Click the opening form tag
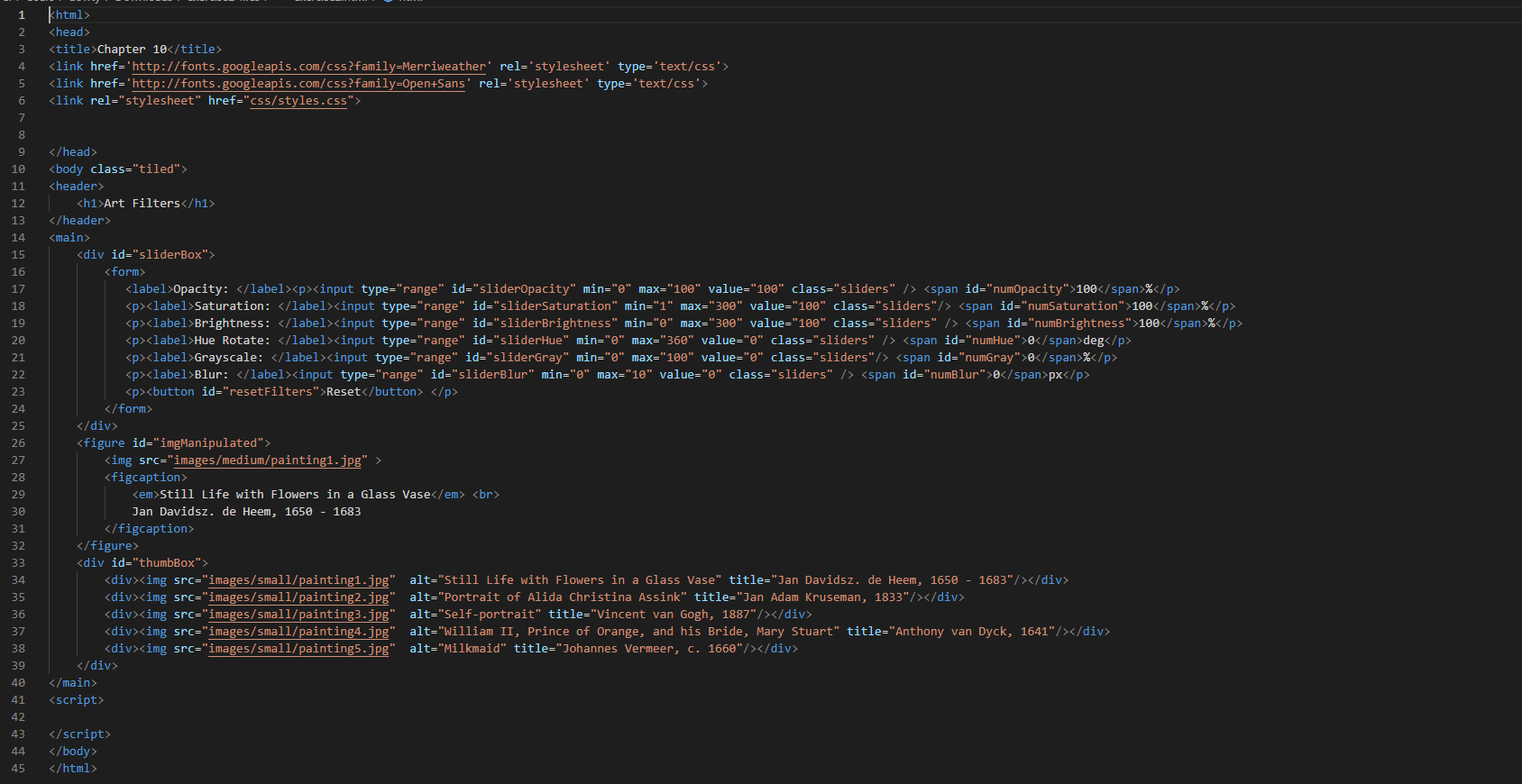This screenshot has width=1522, height=784. point(125,272)
